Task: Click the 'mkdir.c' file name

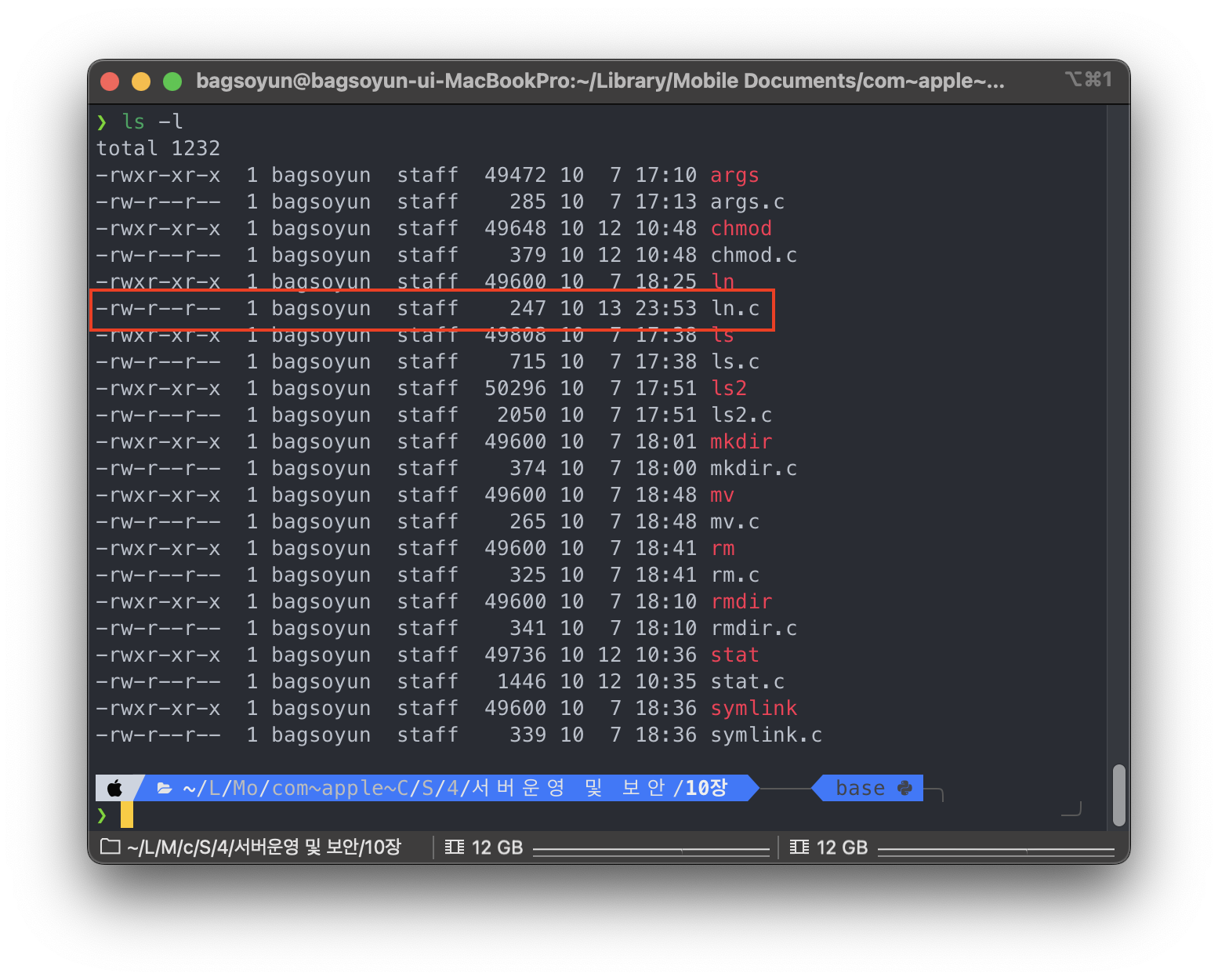Action: (x=753, y=468)
